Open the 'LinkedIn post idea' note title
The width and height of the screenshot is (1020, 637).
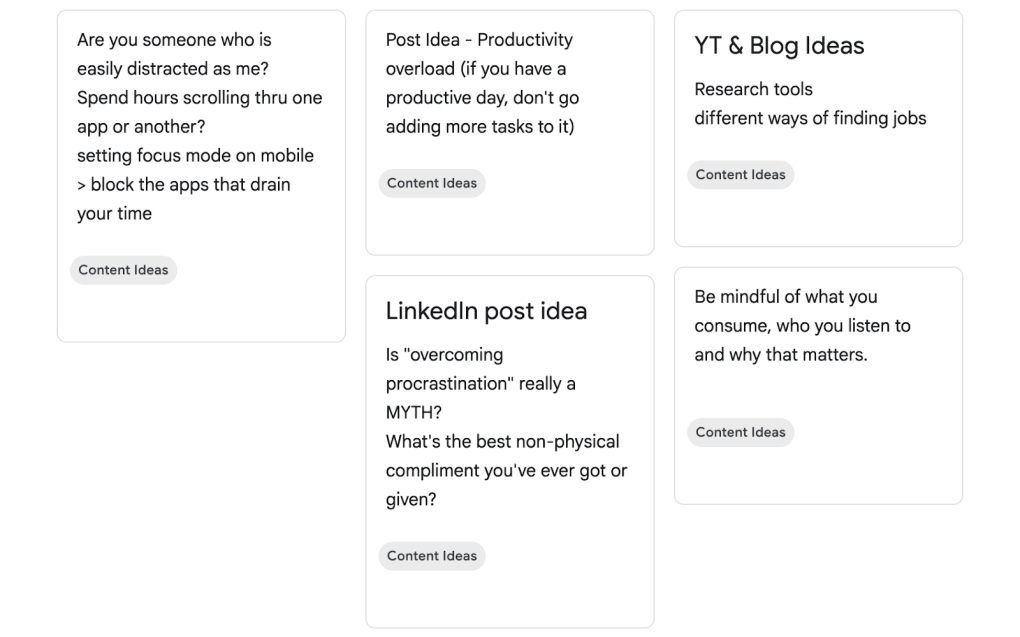click(x=486, y=311)
